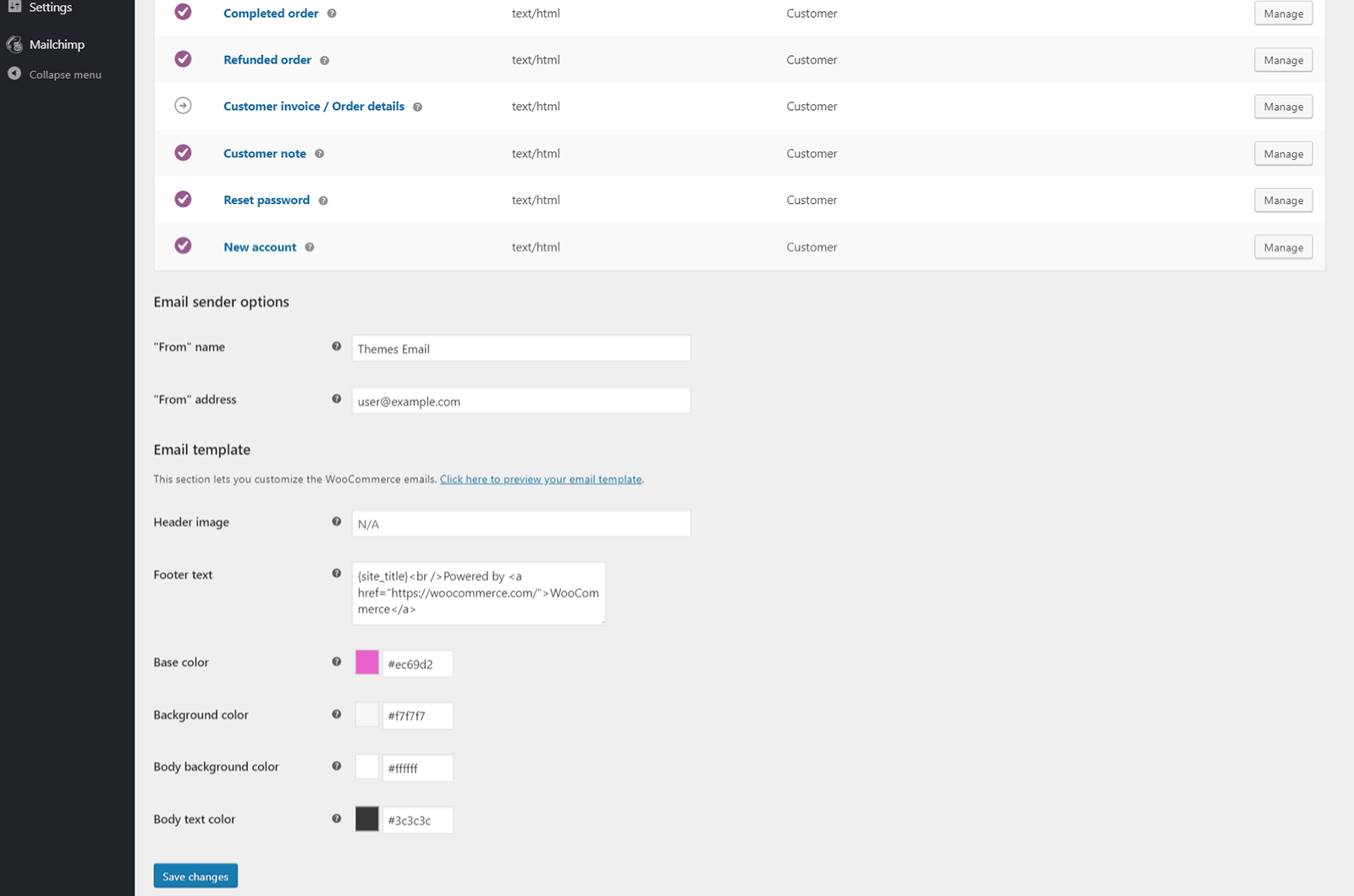The image size is (1354, 896).
Task: Click the Collapse menu arrow icon
Action: click(14, 74)
